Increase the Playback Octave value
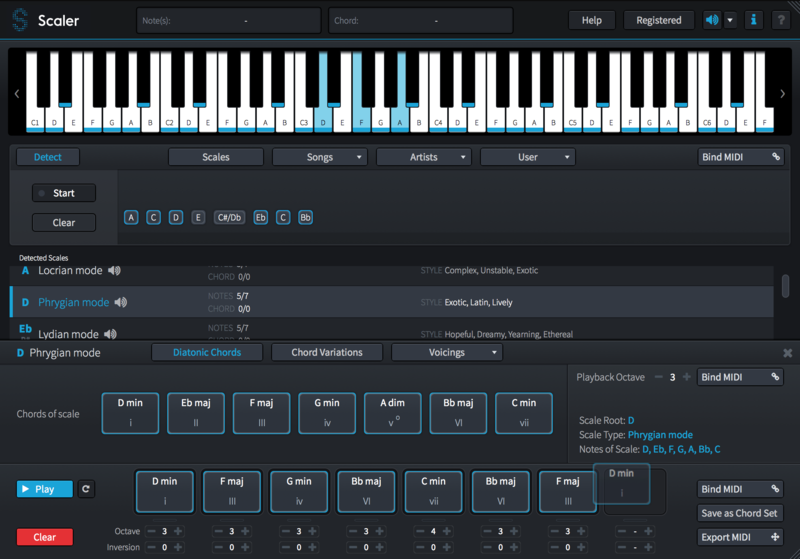The width and height of the screenshot is (800, 559). pos(688,377)
